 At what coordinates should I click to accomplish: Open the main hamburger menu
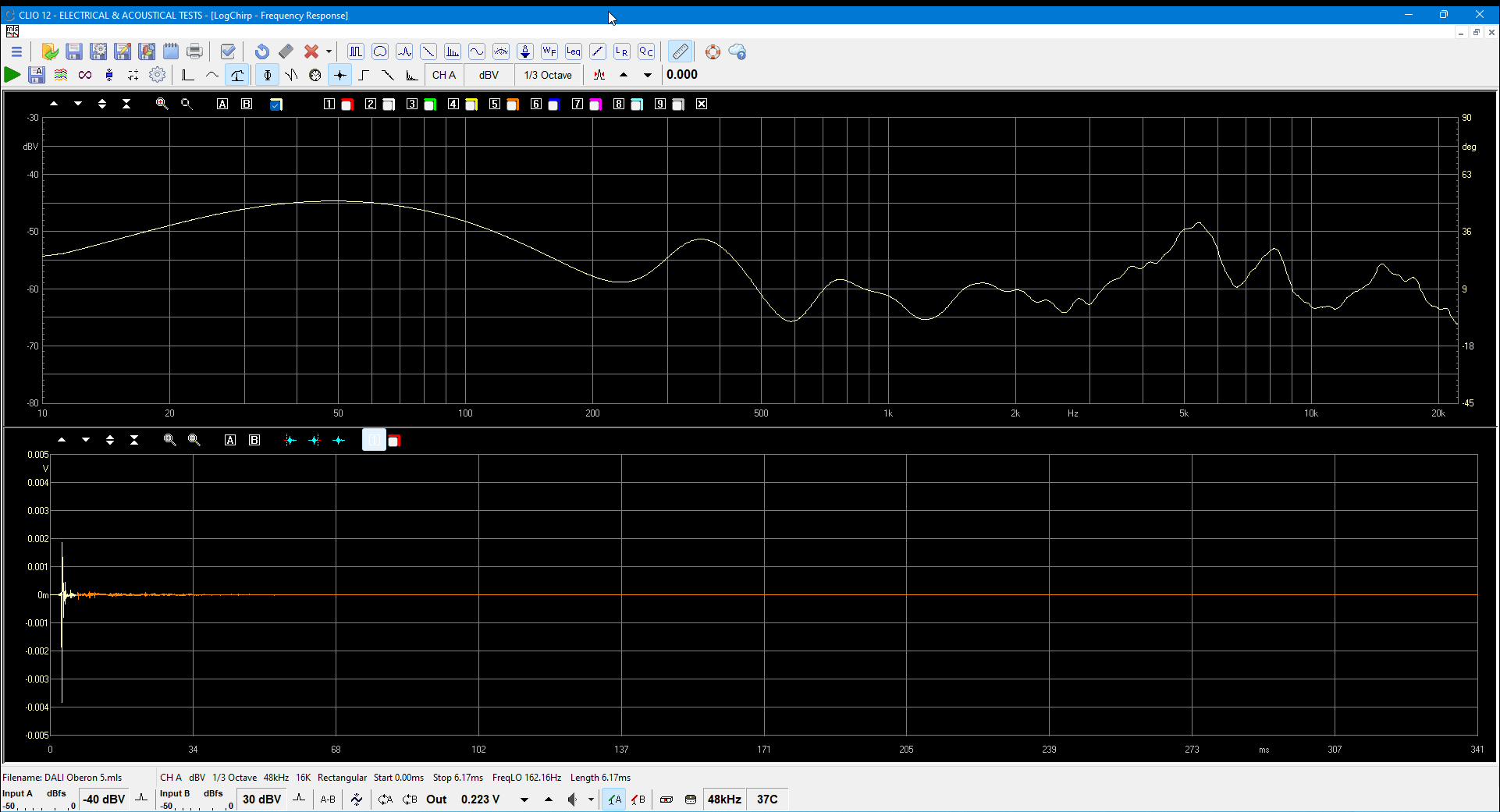click(16, 52)
